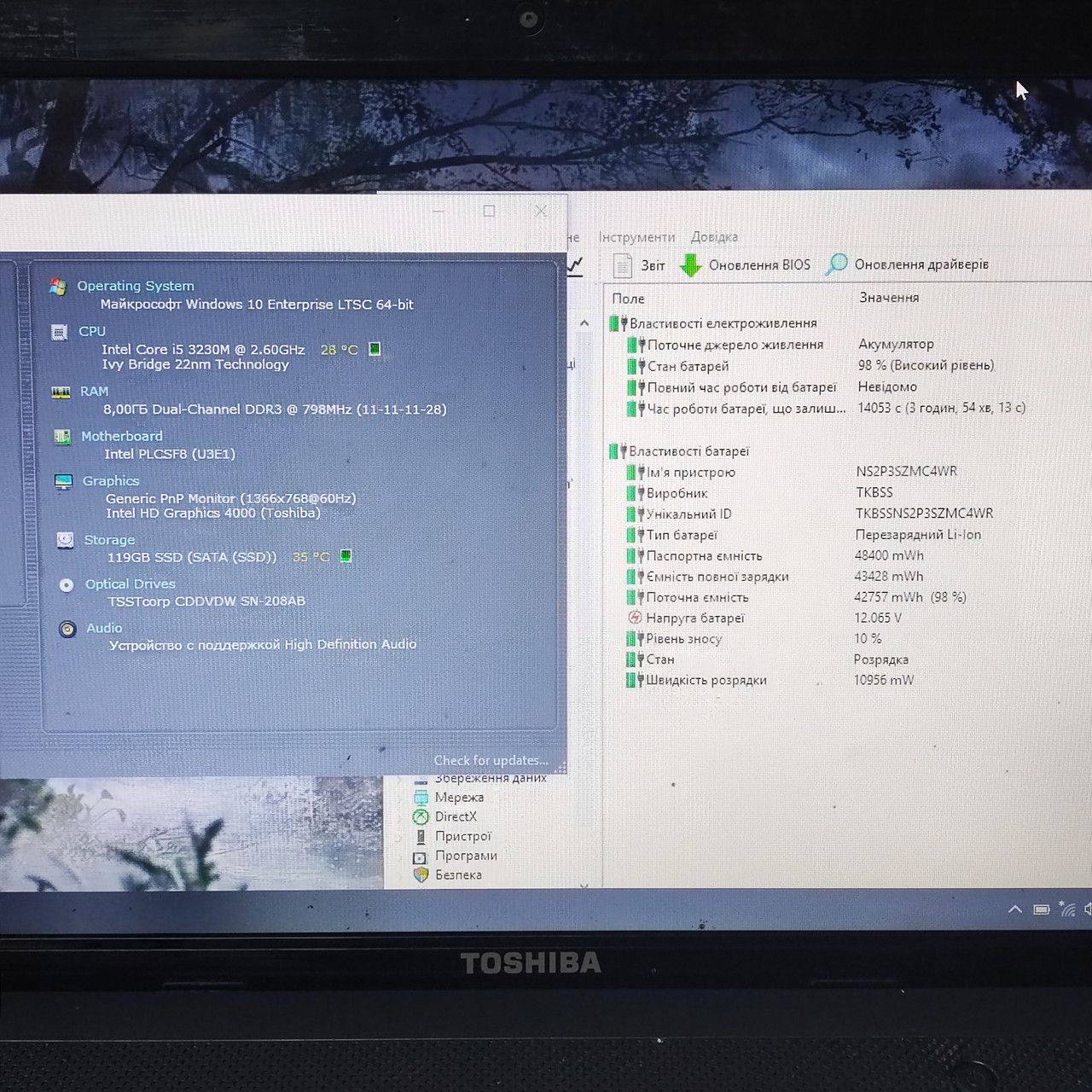Click the Виробник value TKBSS
Image resolution: width=1092 pixels, height=1092 pixels.
coord(874,492)
